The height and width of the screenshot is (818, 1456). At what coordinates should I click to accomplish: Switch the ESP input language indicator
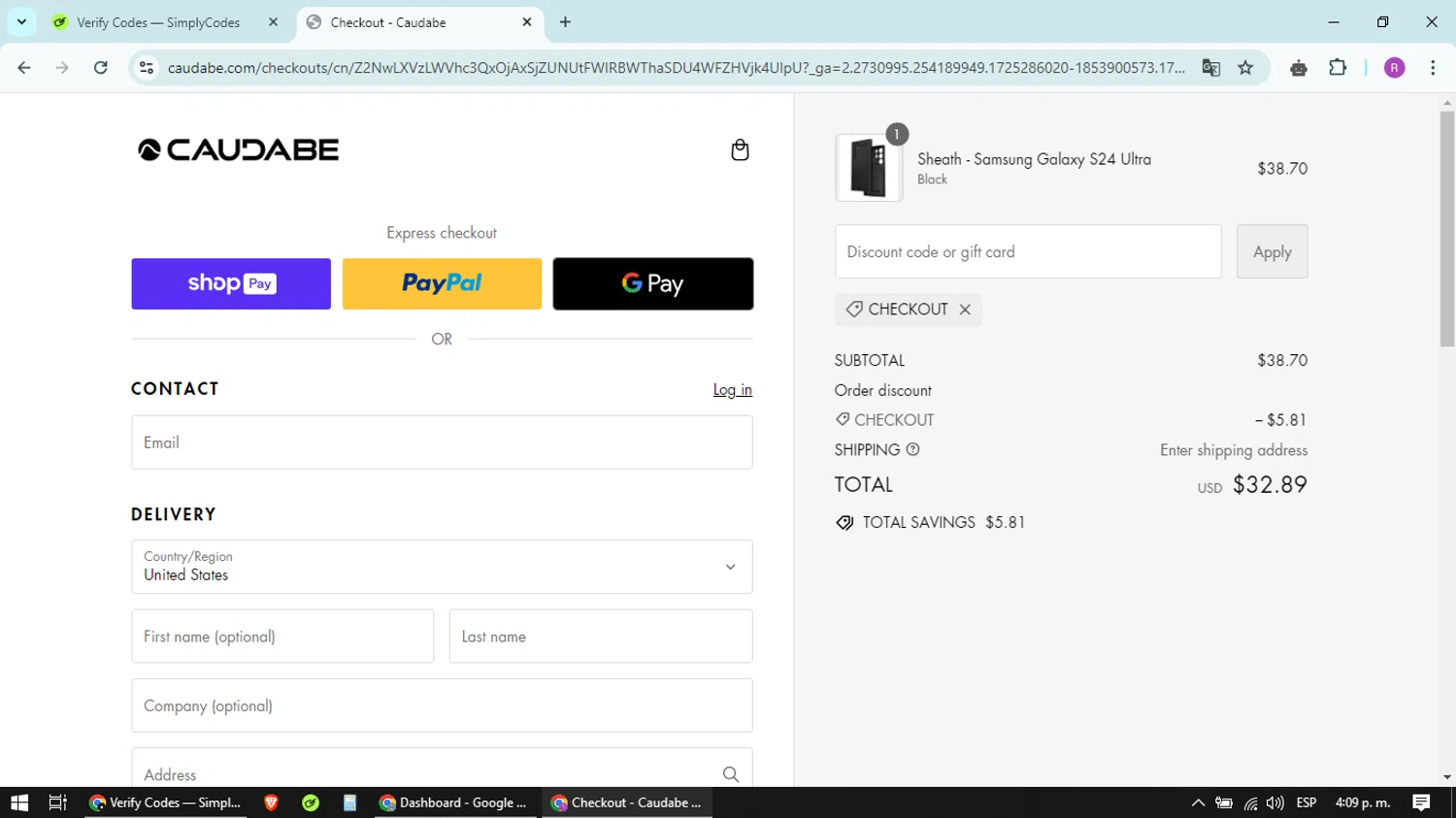1307,802
